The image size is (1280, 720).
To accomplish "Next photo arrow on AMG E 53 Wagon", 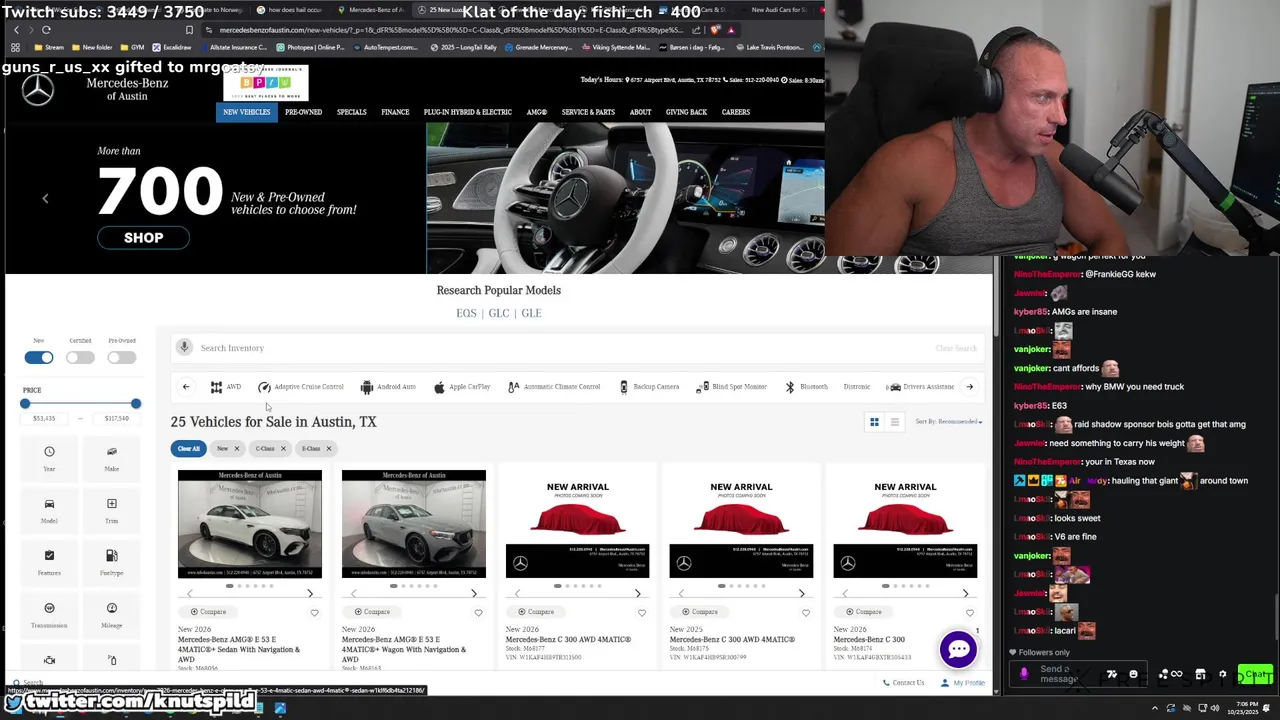I will [474, 593].
